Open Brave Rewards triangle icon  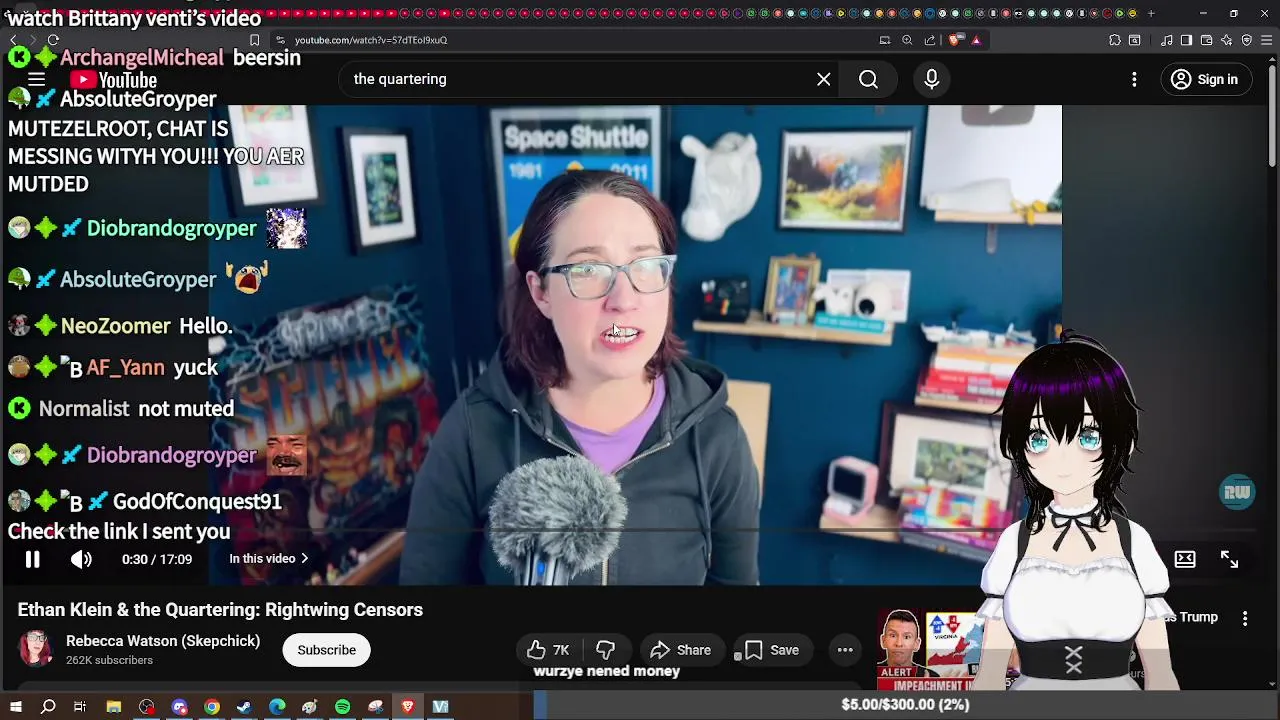(x=976, y=40)
